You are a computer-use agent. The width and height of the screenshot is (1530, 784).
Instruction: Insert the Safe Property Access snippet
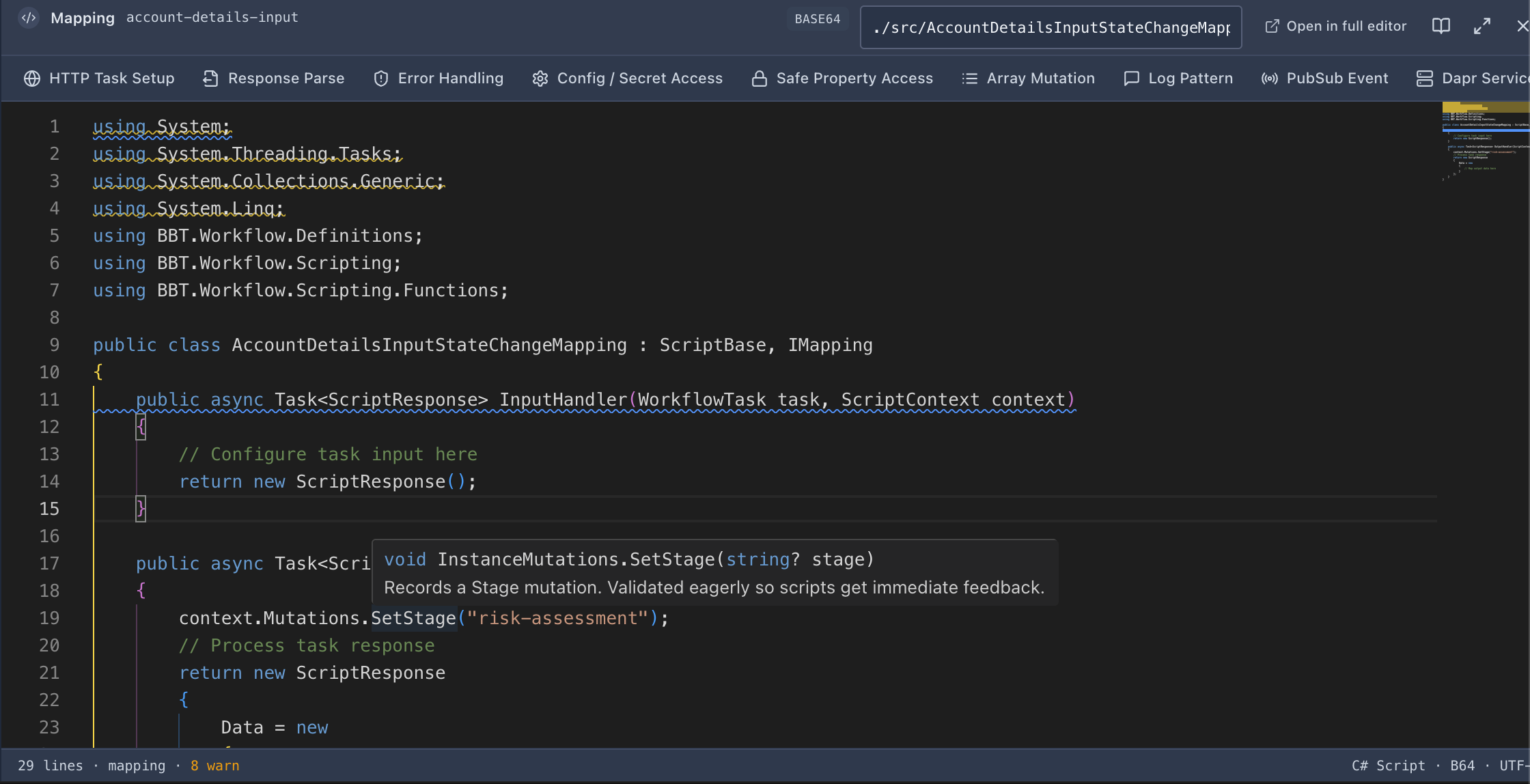(842, 79)
